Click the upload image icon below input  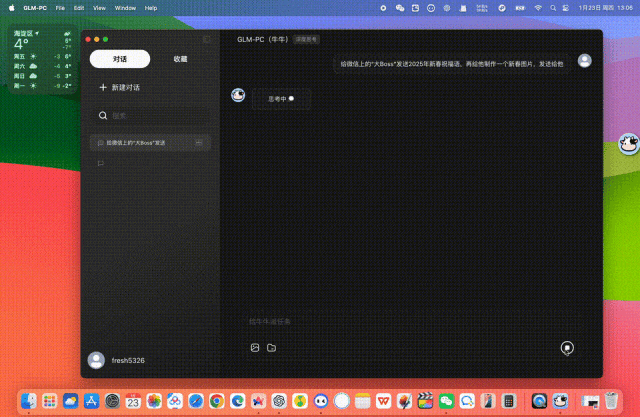255,348
